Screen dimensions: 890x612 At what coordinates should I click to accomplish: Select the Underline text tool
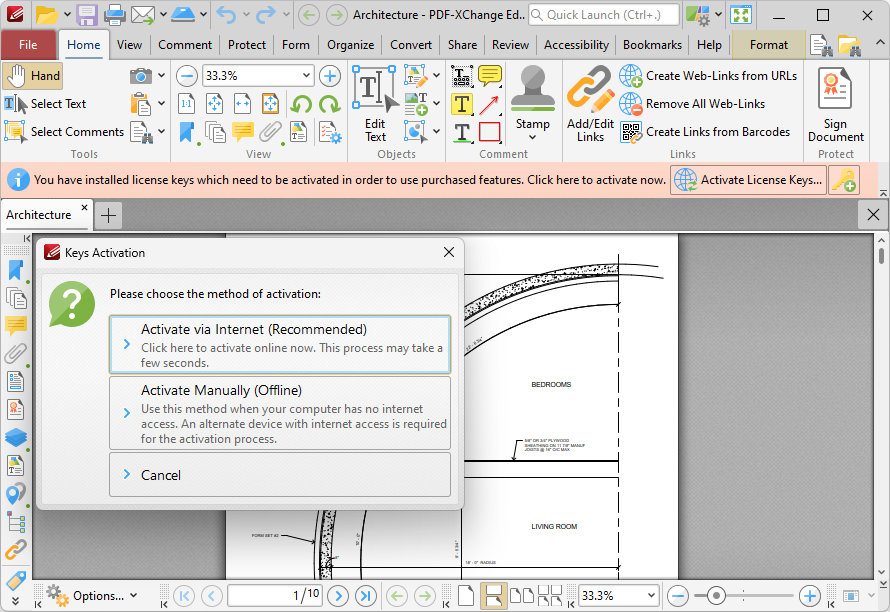point(462,132)
